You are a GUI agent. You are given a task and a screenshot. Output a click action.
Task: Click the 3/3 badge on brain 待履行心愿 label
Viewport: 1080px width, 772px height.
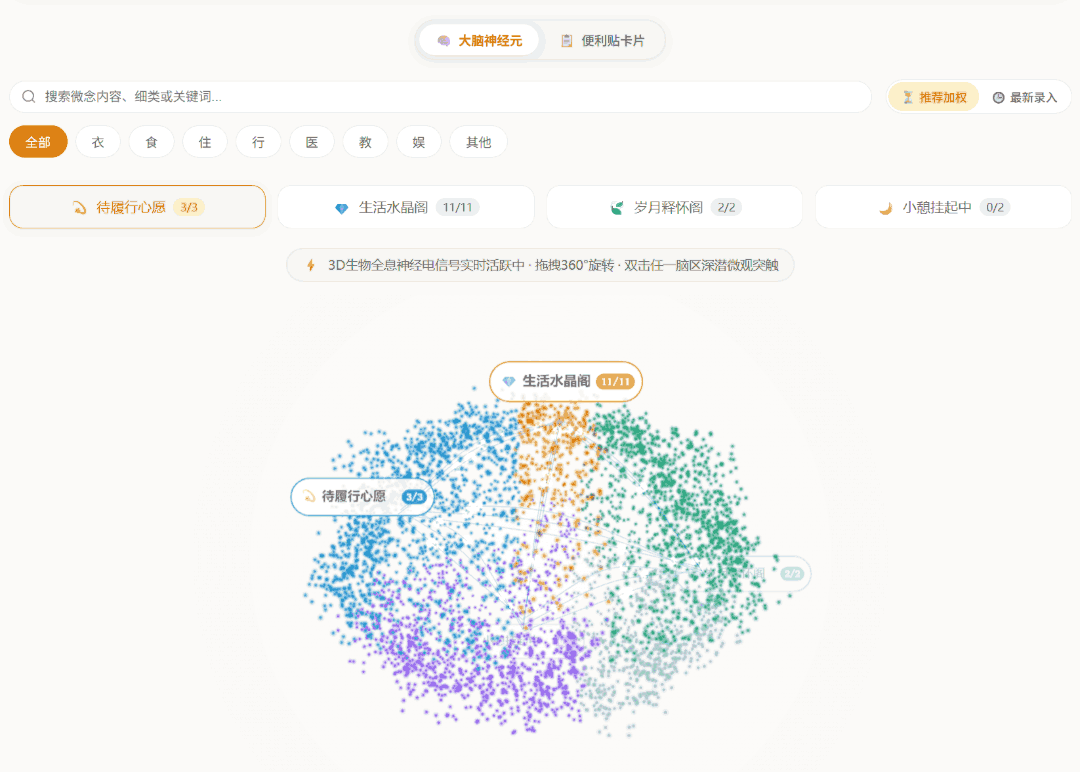[414, 497]
